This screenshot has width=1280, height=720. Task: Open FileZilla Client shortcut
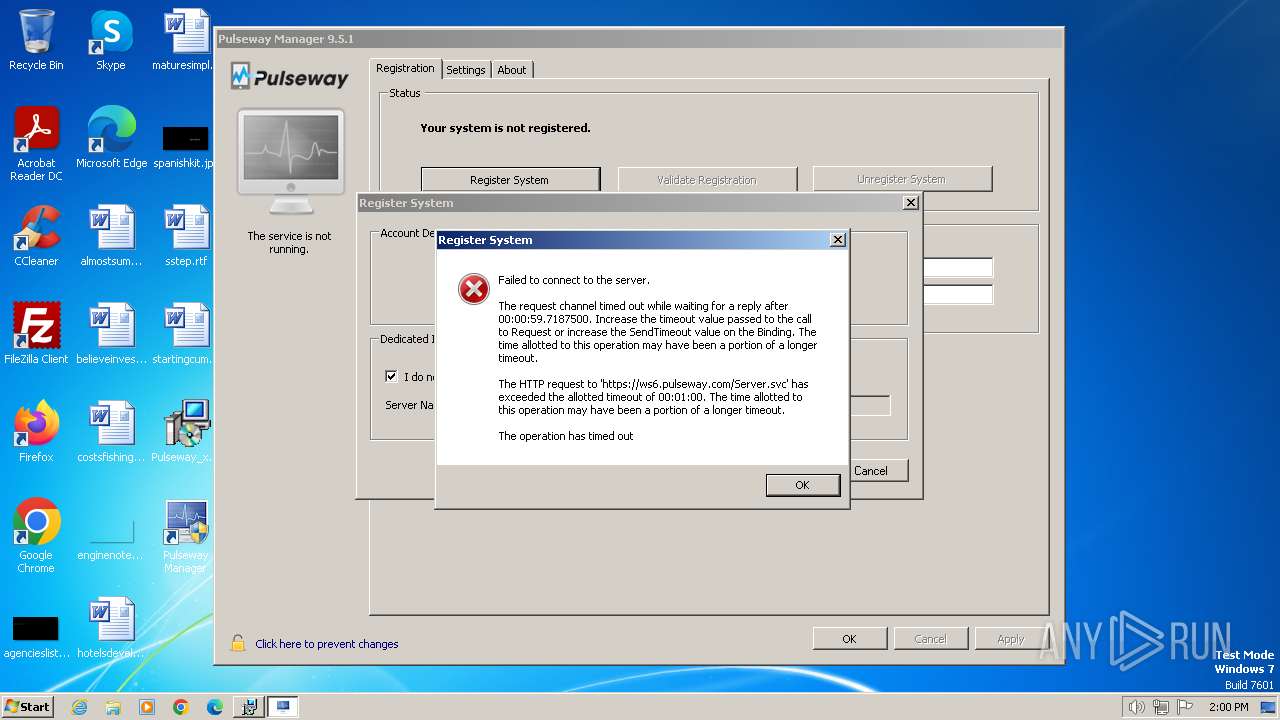36,334
